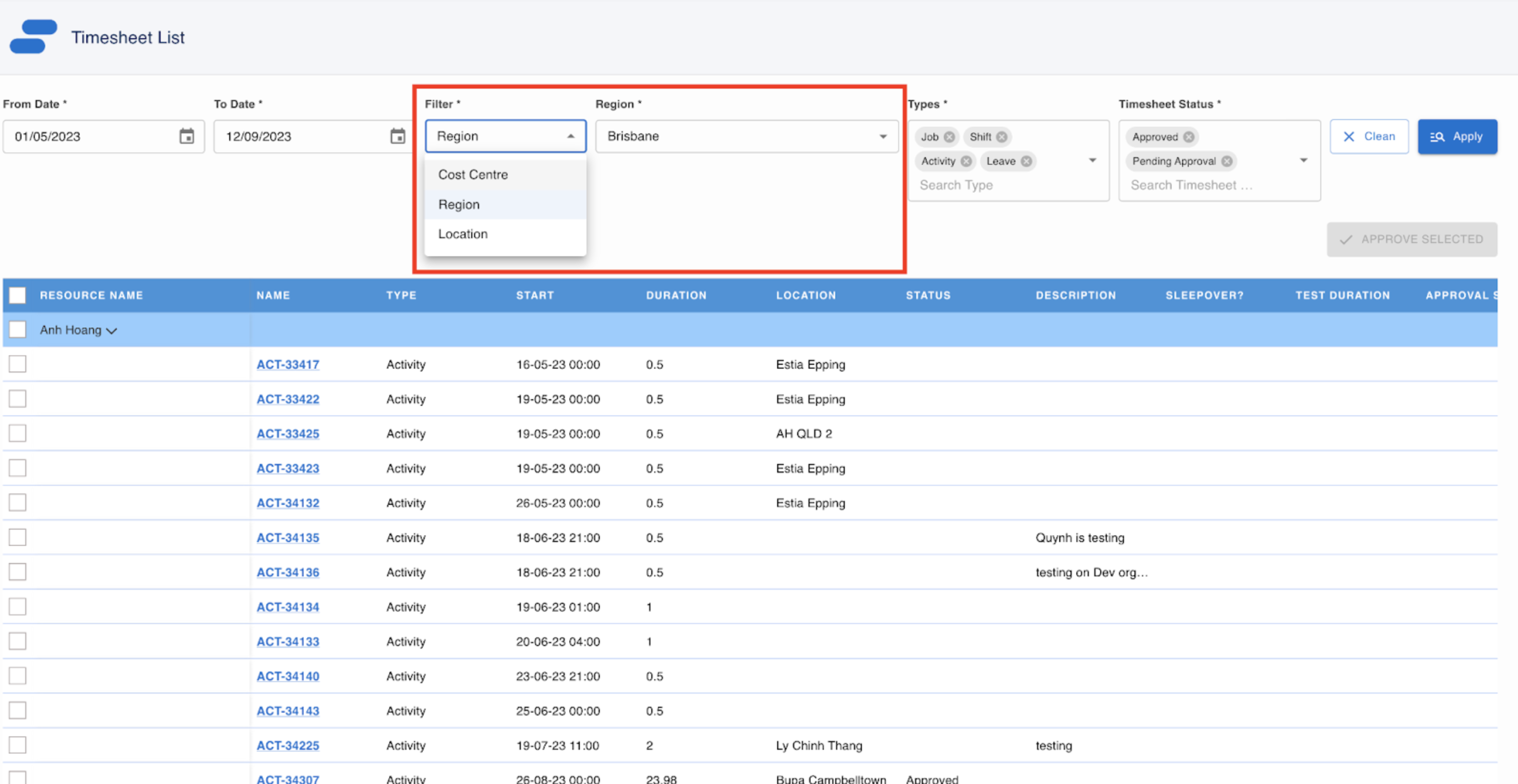Choose Location from the Filter list

[x=506, y=234]
